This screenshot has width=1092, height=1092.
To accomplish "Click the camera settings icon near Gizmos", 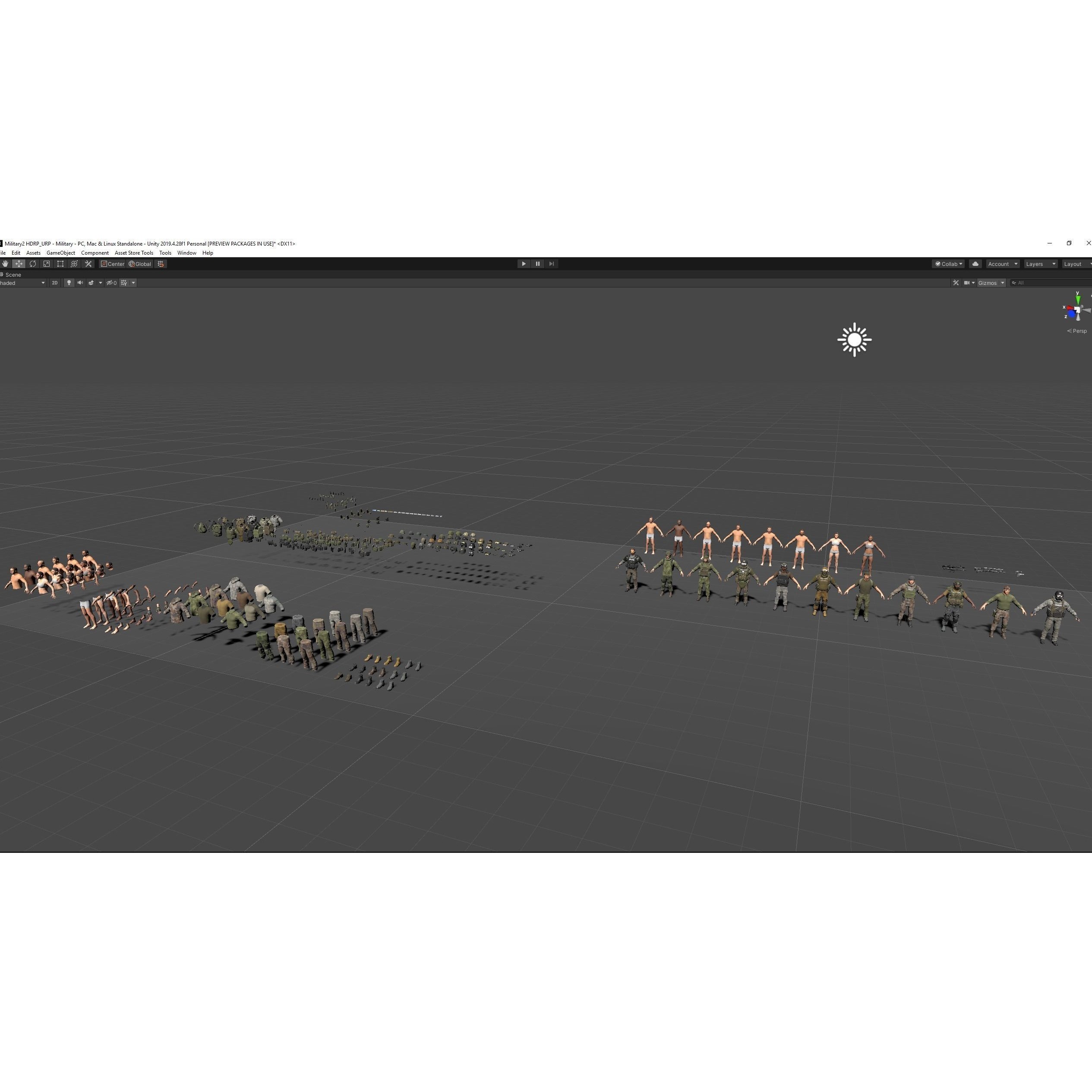I will pyautogui.click(x=967, y=283).
